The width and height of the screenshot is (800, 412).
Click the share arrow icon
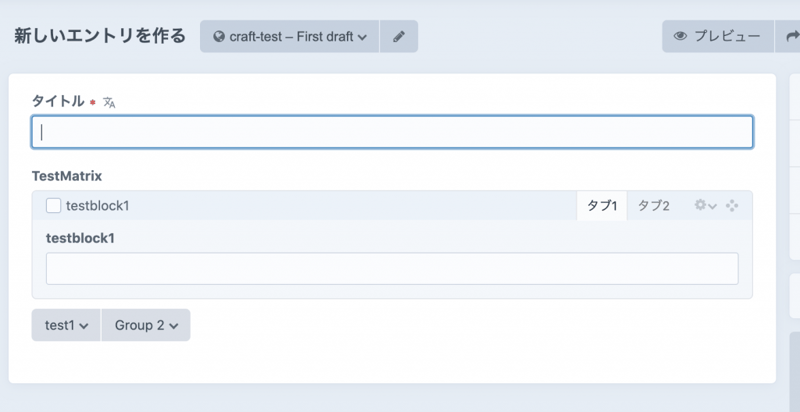[x=793, y=36]
